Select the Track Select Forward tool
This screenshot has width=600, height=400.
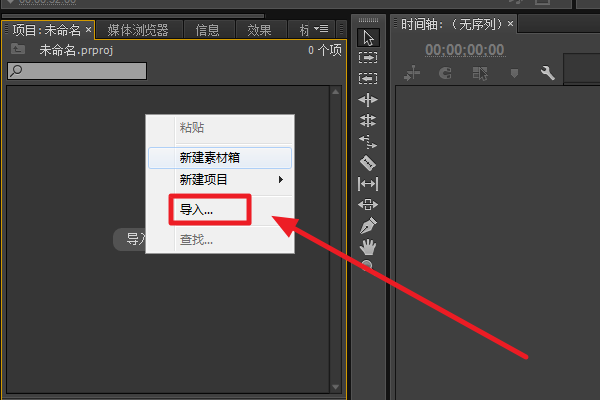(368, 58)
